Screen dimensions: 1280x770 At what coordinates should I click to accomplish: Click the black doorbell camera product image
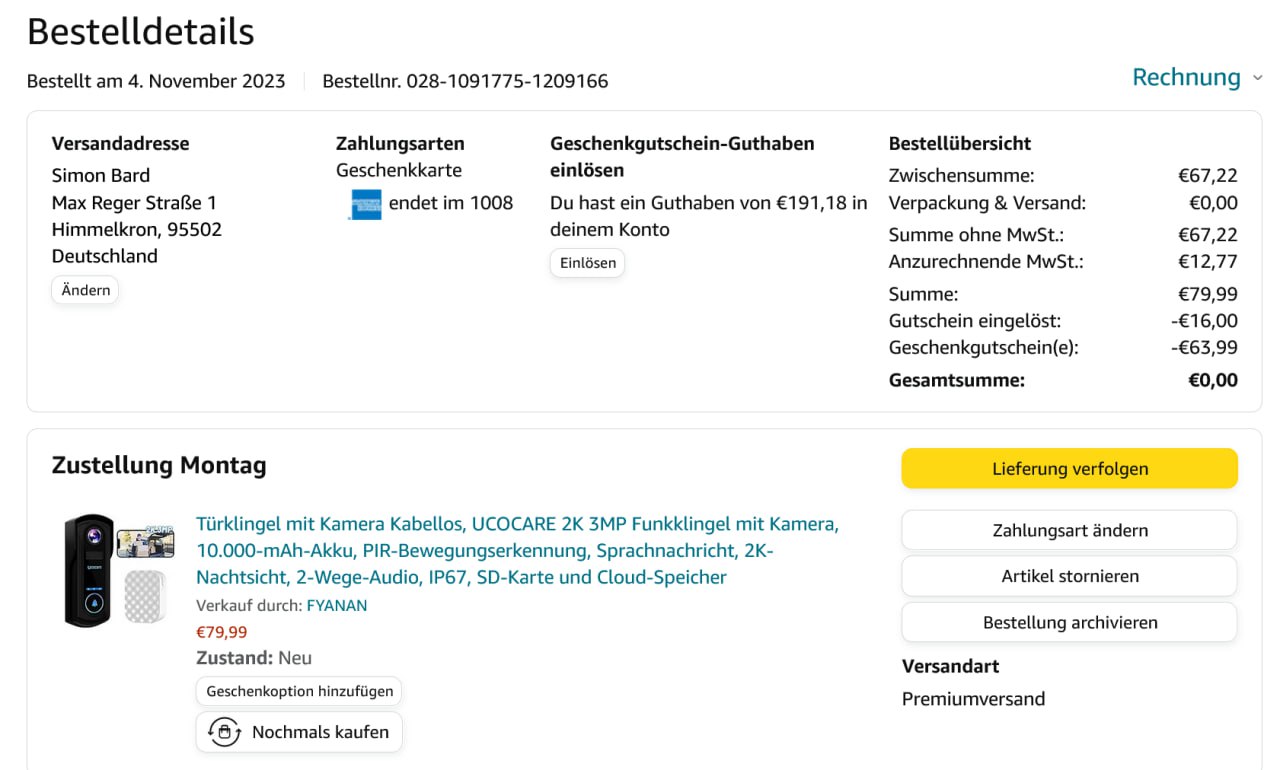tap(88, 570)
